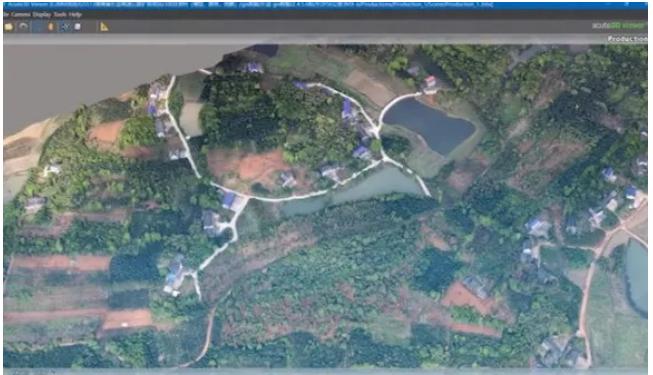Click the orange toolbar icon
Screen dimensions: 653x375
[51, 27]
